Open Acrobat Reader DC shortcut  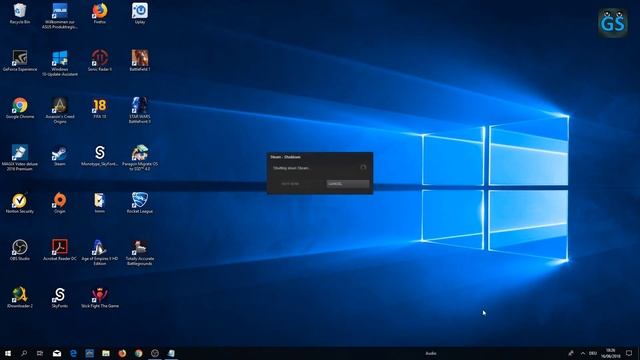[60, 250]
